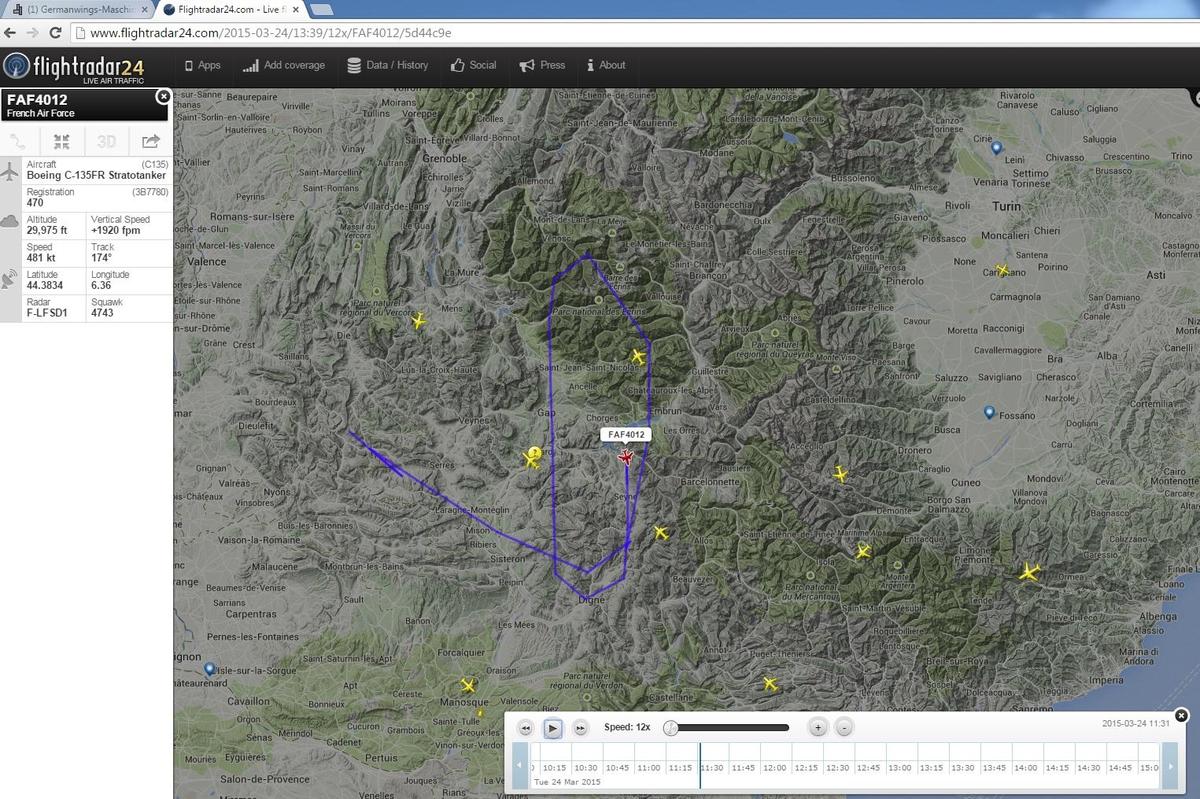Reload the page with refresh button

pos(54,32)
